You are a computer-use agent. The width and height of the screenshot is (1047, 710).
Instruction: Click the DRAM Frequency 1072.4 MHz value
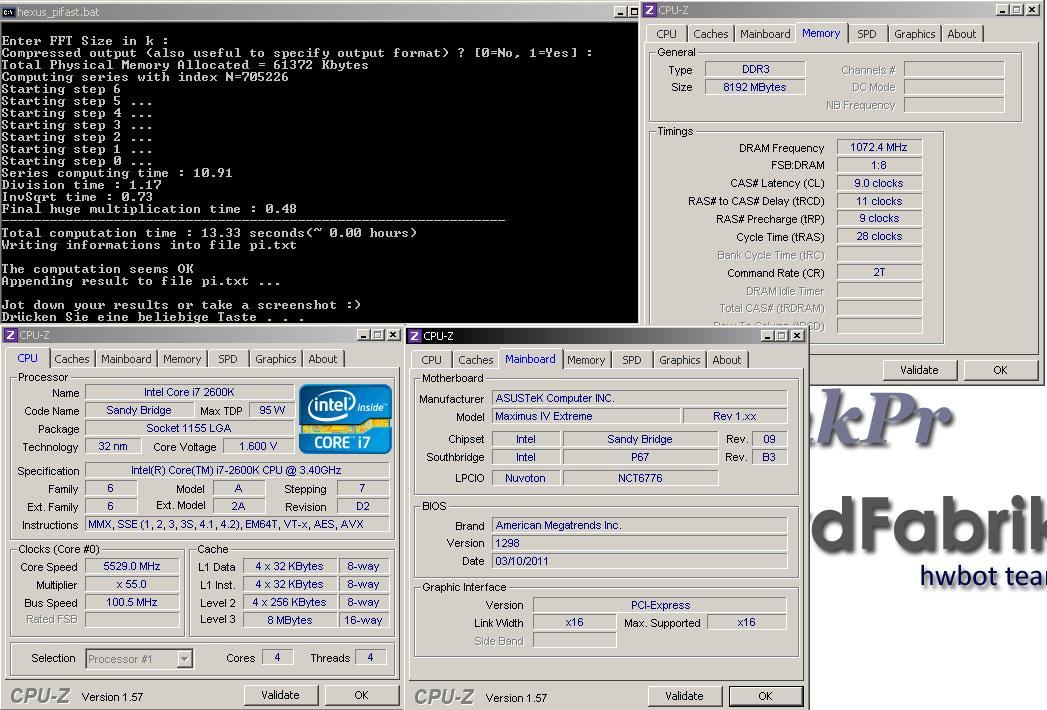click(x=879, y=147)
